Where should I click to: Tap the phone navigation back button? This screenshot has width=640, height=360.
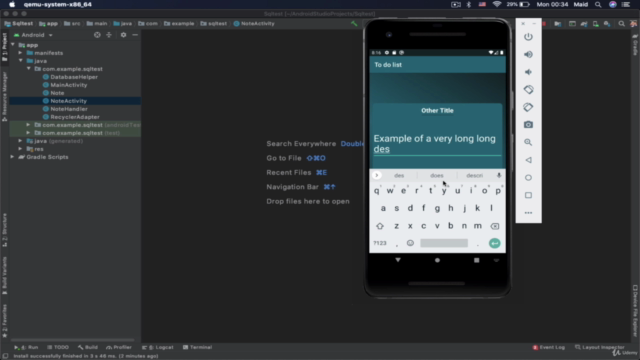click(398, 260)
